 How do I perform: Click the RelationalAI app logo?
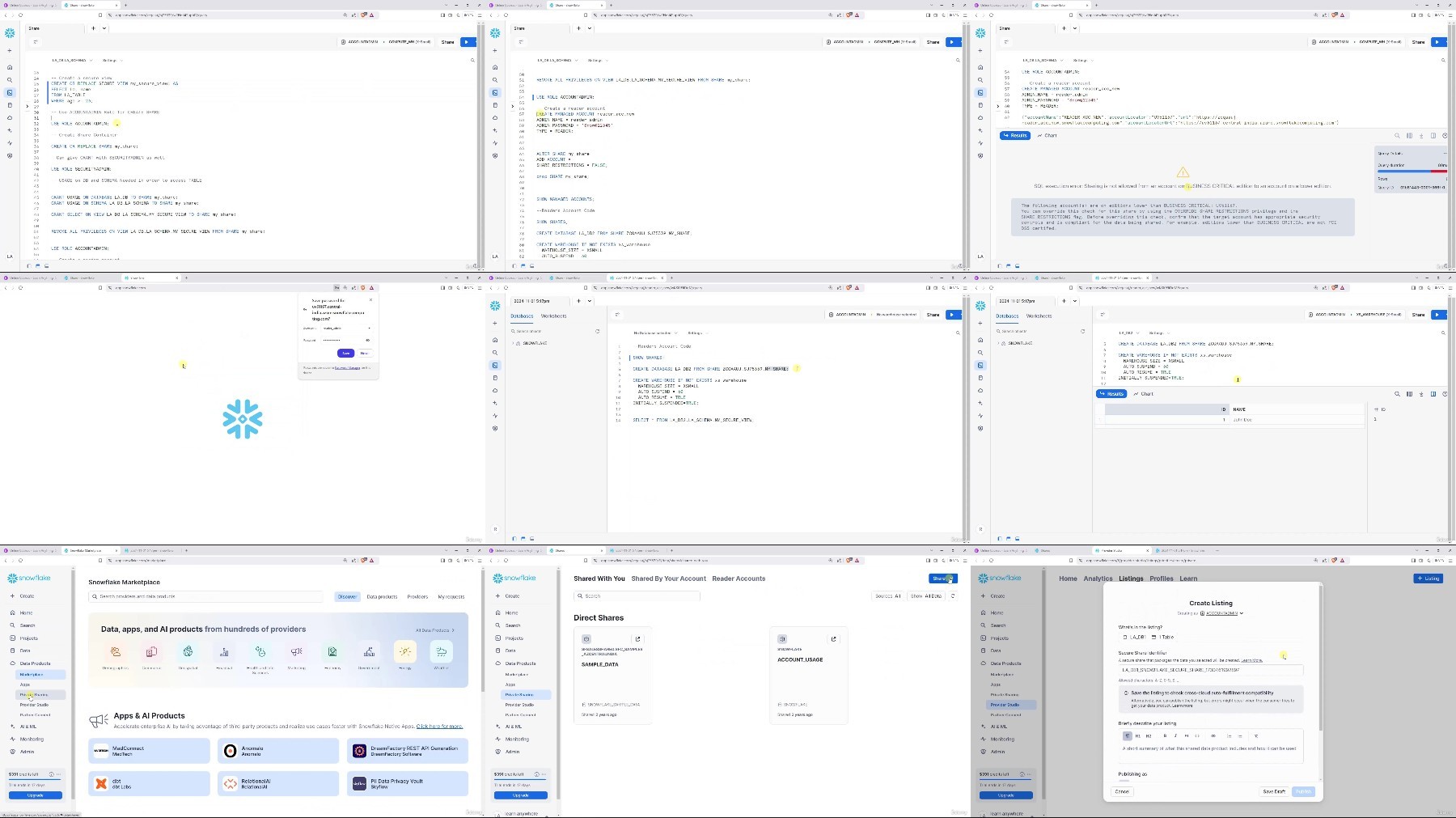(x=231, y=783)
